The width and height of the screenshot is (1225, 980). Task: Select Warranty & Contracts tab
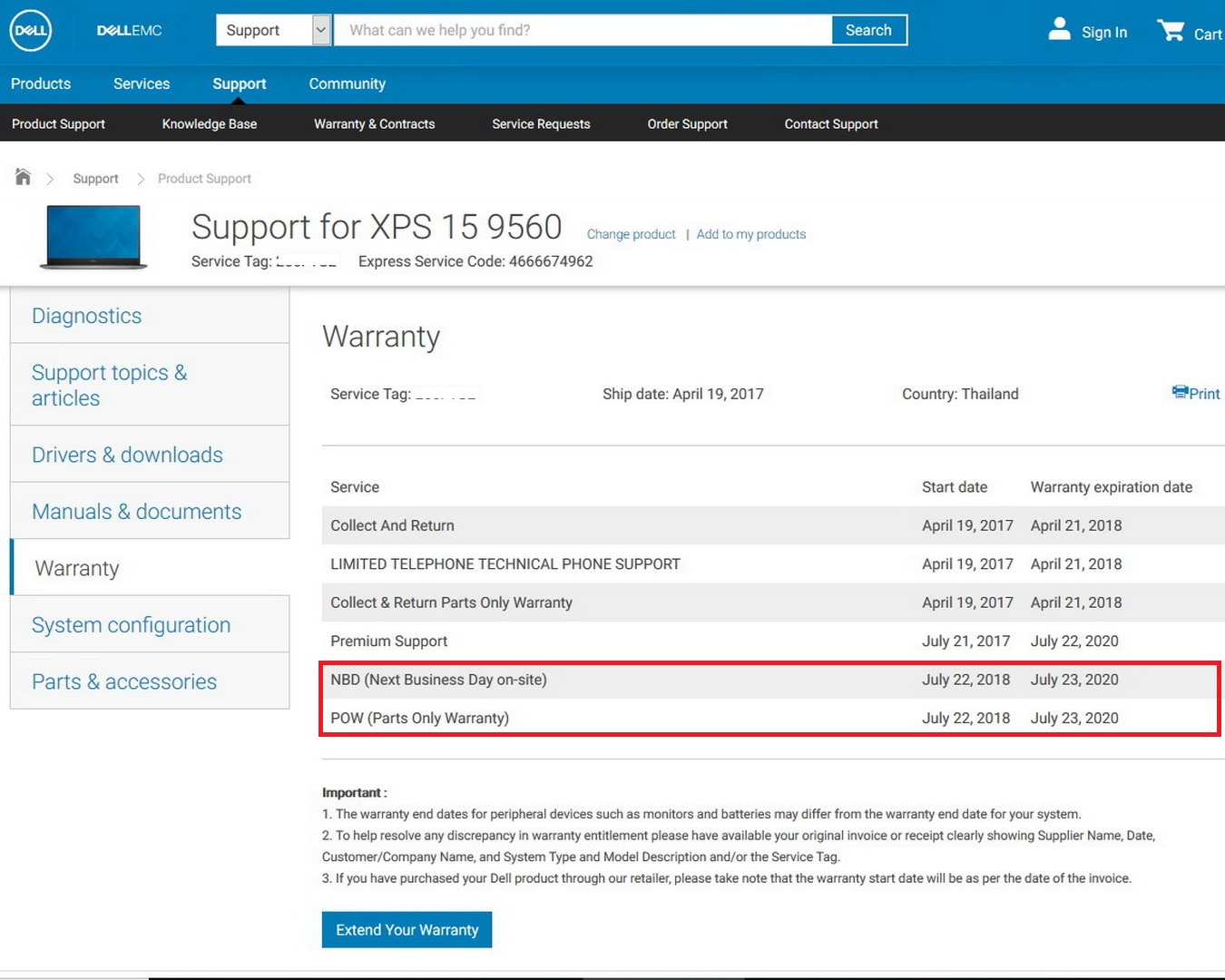(x=375, y=123)
